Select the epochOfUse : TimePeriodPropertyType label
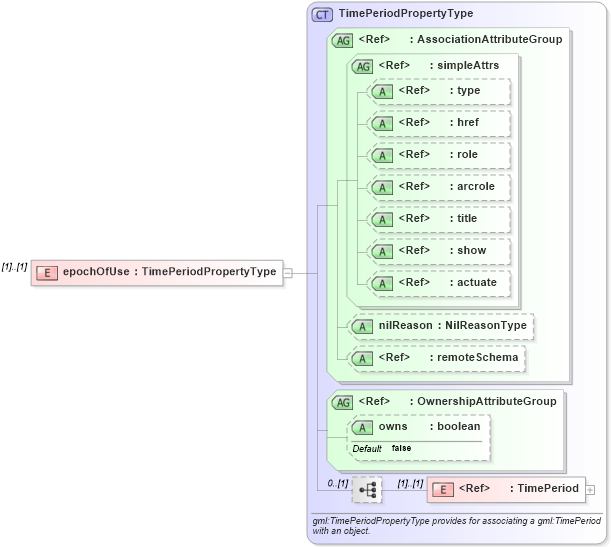The width and height of the screenshot is (611, 547). tap(170, 271)
